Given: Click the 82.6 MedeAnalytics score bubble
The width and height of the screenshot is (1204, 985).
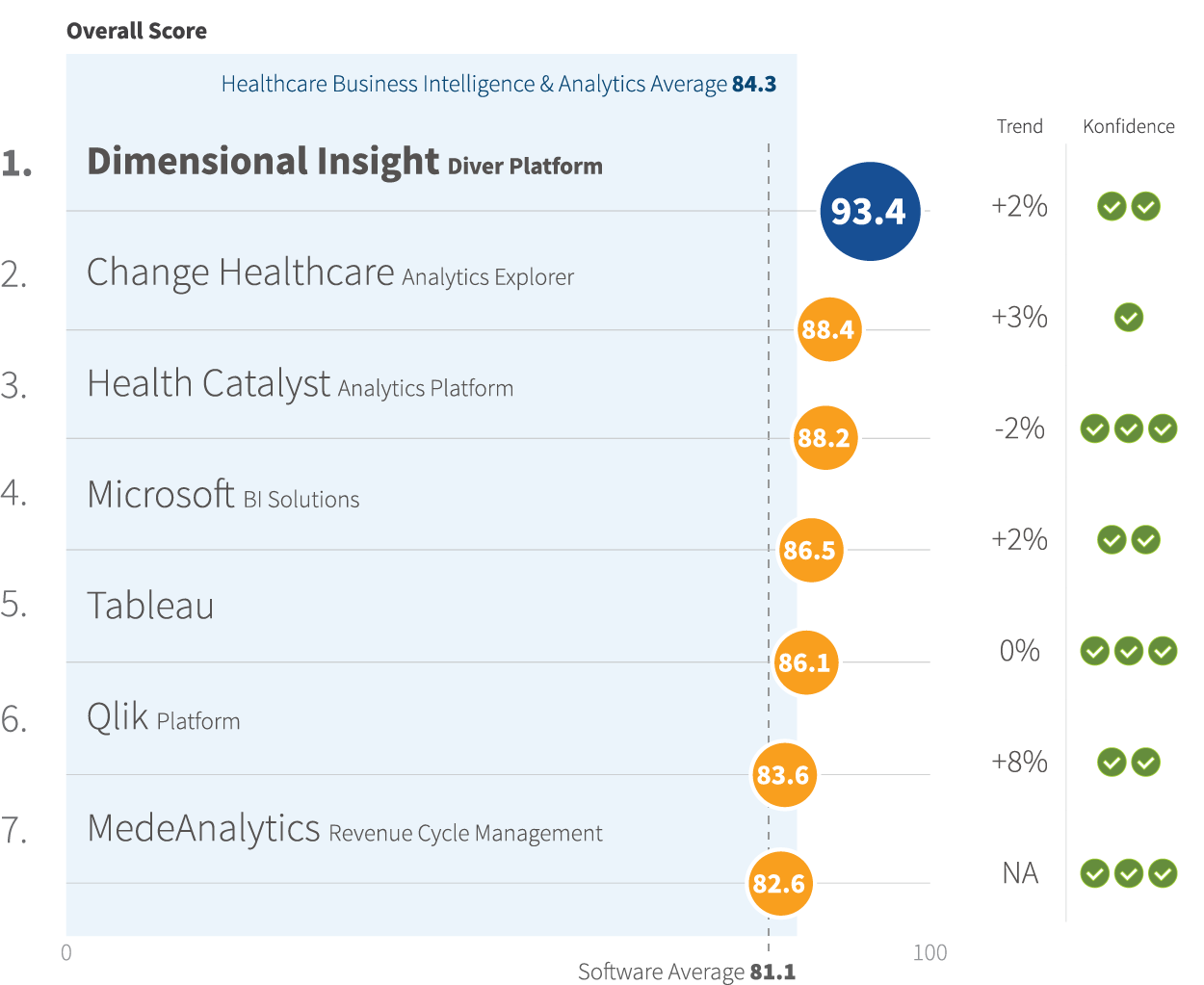Looking at the screenshot, I should (x=780, y=883).
